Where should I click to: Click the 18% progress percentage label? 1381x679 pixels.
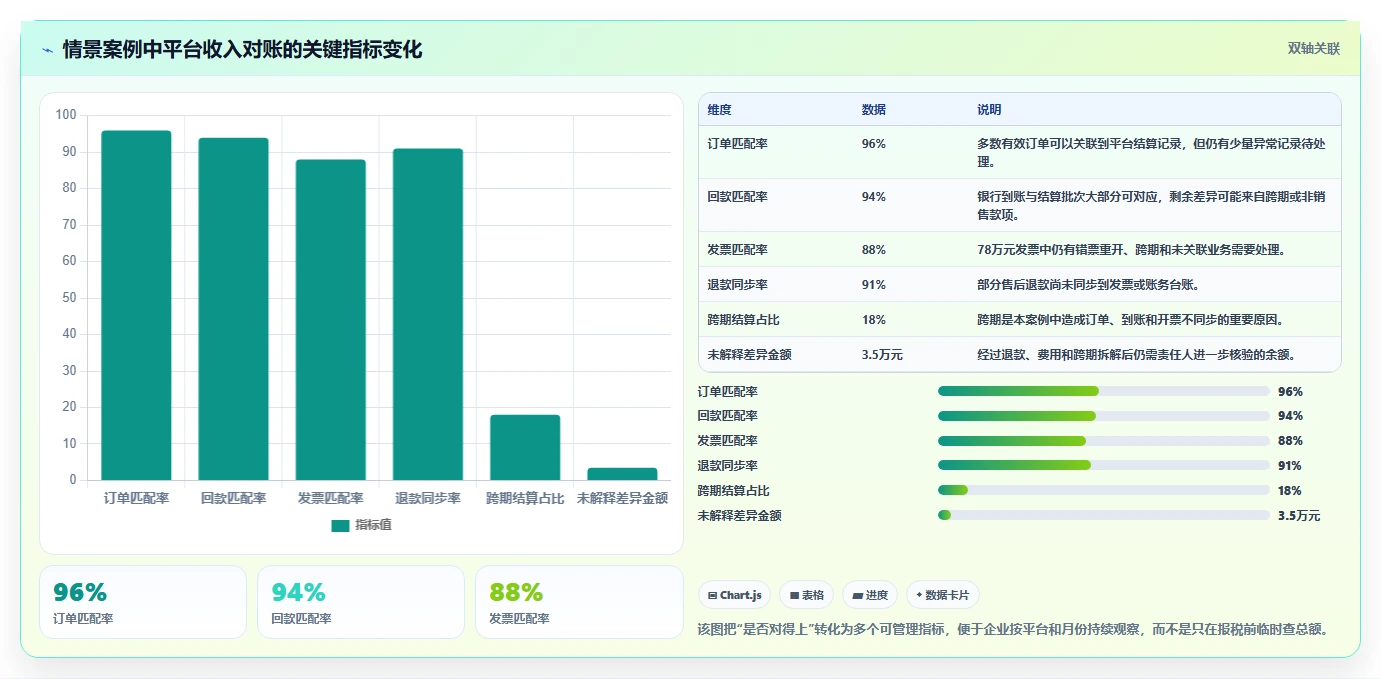pos(1290,491)
